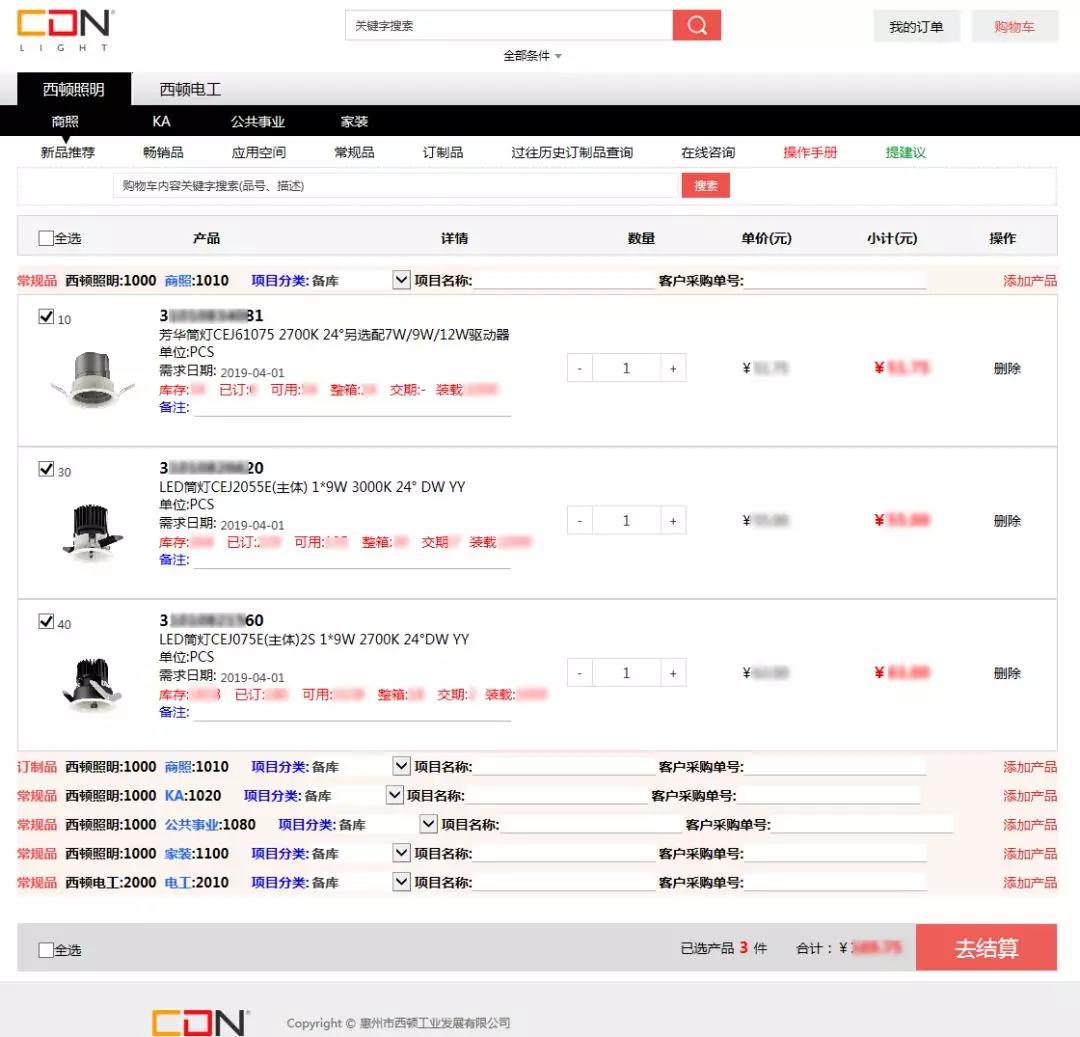Switch to the 西顿照明 tab
The height and width of the screenshot is (1037, 1080).
point(74,90)
